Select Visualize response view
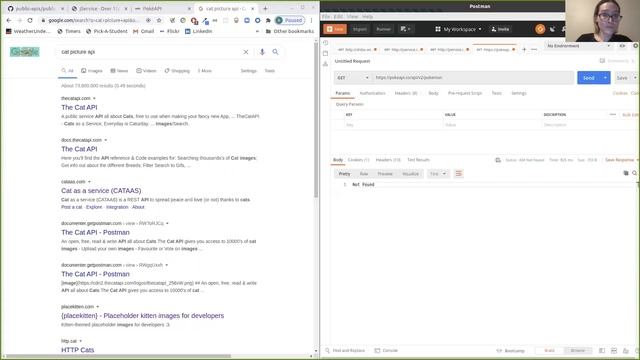Screen dimensions: 640x360 click(x=410, y=174)
